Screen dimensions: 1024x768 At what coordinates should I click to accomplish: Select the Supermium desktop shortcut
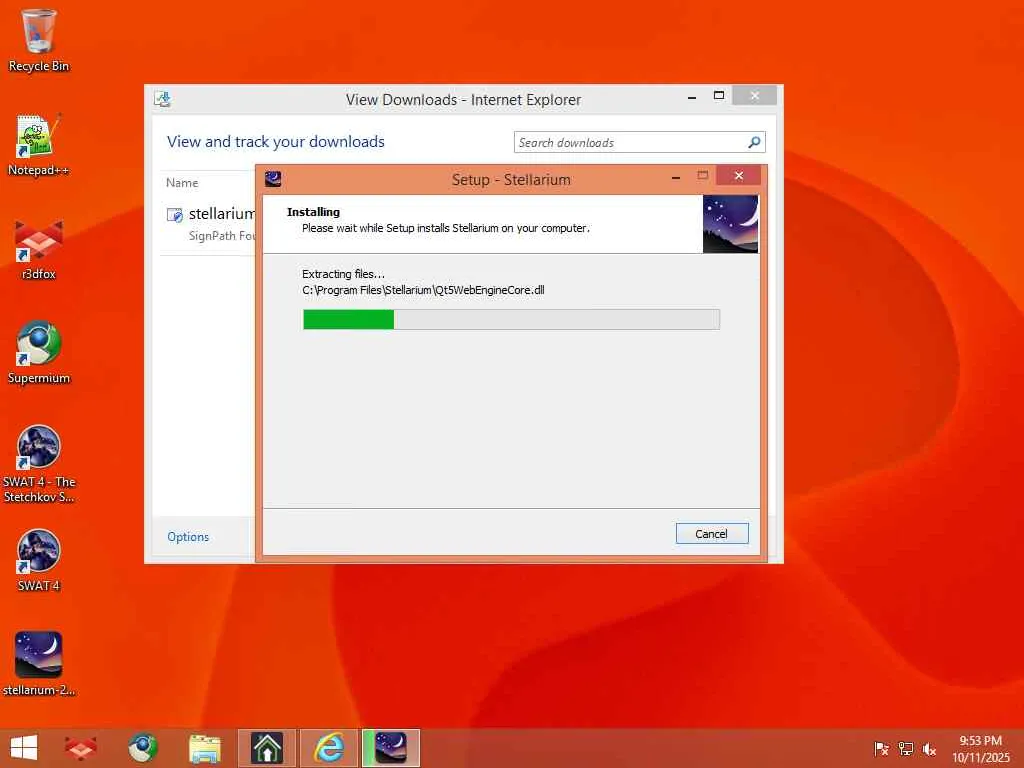click(x=39, y=353)
